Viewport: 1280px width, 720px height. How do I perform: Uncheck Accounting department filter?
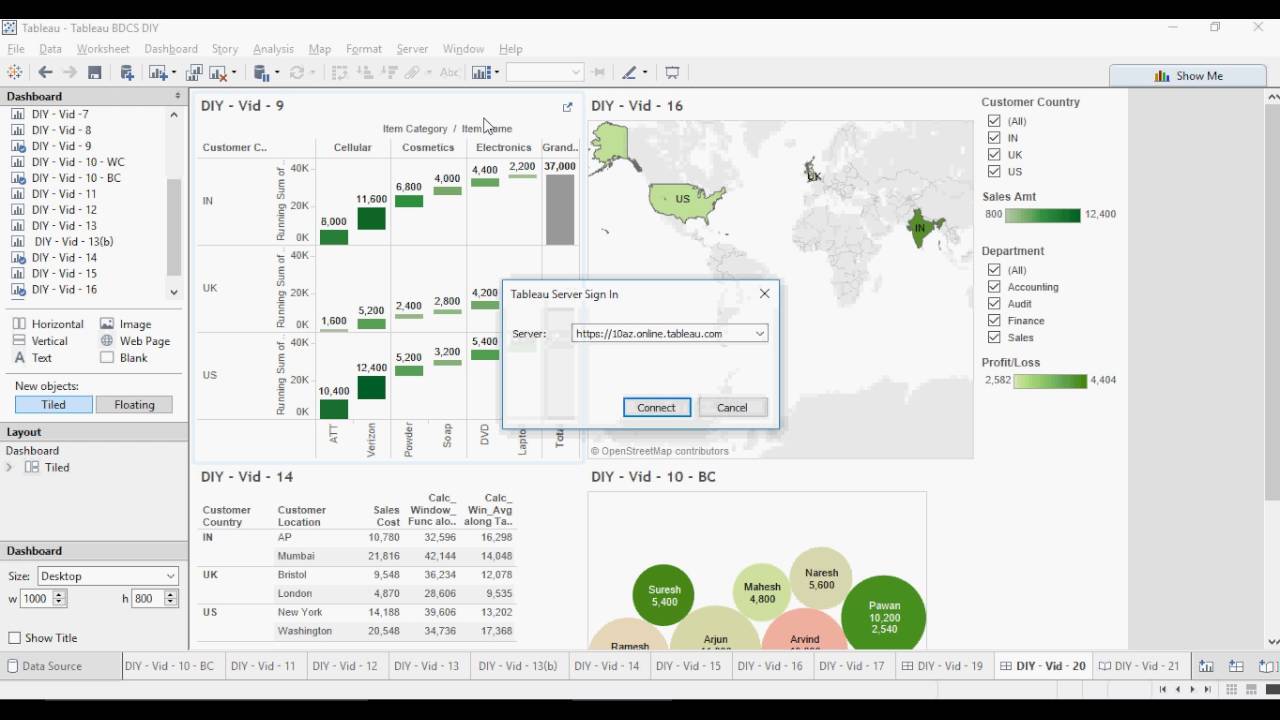[x=994, y=287]
